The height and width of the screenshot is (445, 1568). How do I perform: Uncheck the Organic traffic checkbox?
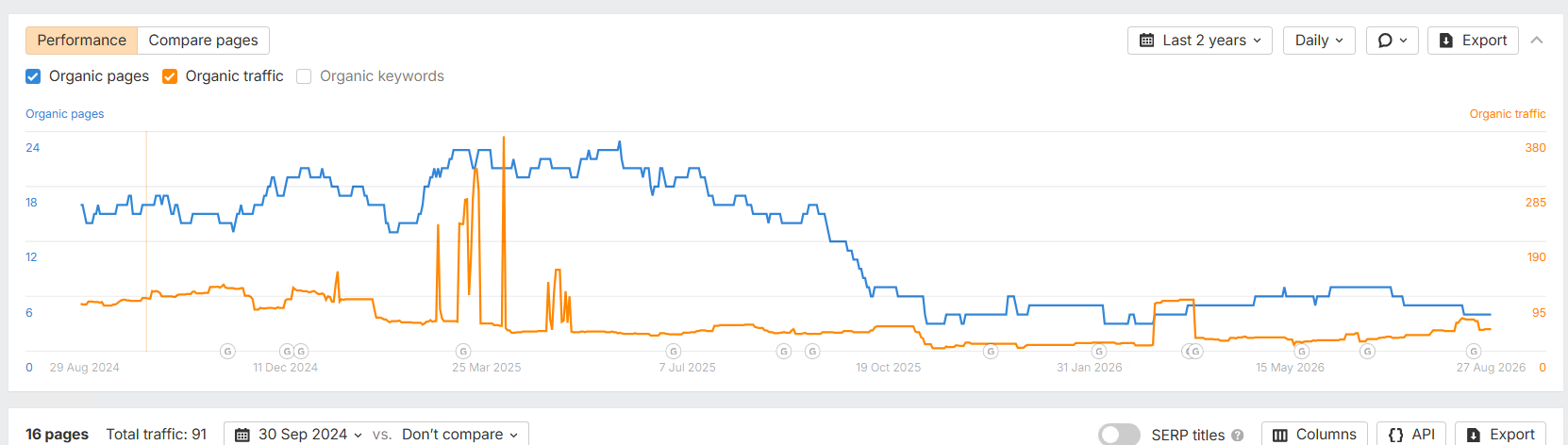point(170,76)
